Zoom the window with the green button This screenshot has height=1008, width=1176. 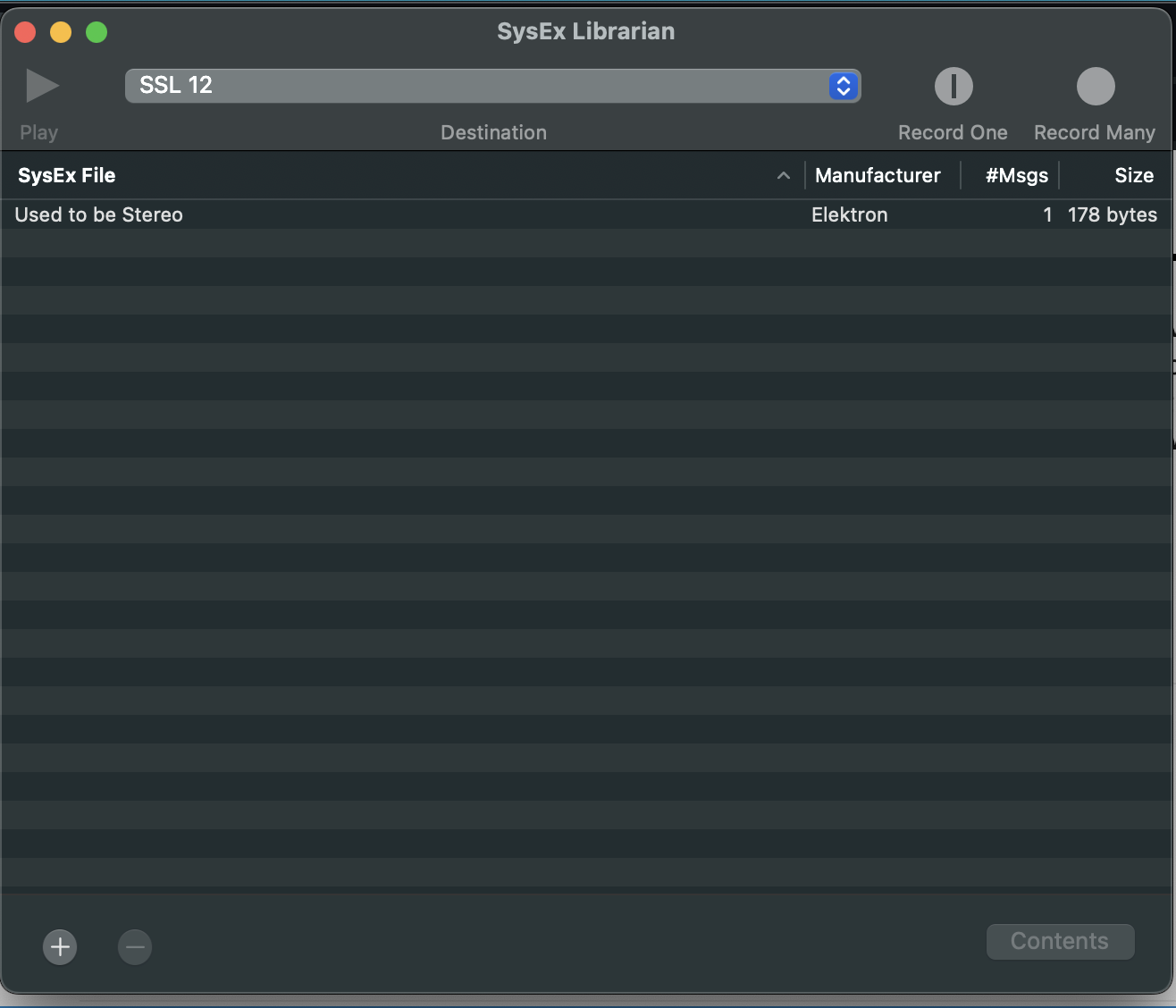pos(97,32)
